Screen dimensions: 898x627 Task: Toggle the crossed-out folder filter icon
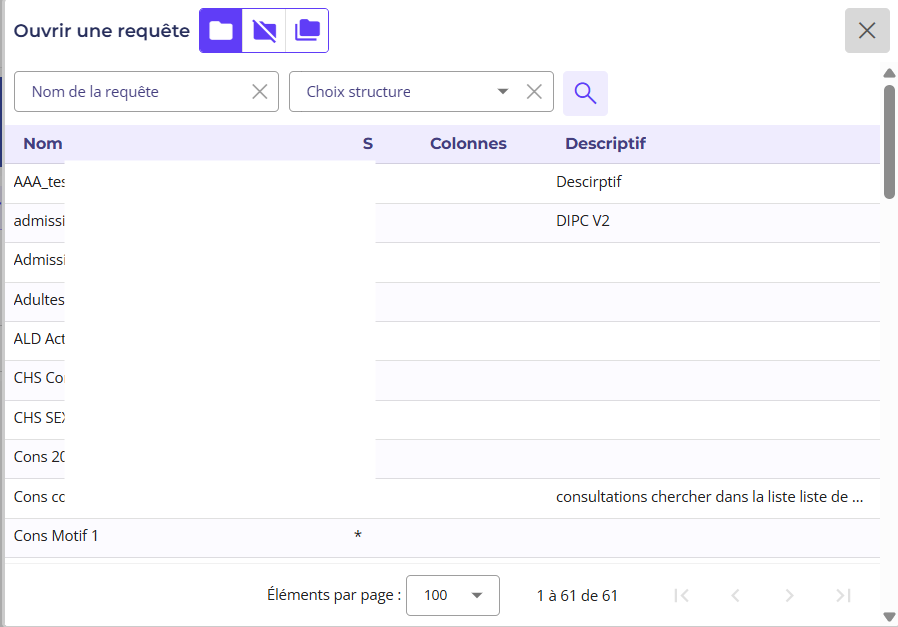click(x=264, y=31)
